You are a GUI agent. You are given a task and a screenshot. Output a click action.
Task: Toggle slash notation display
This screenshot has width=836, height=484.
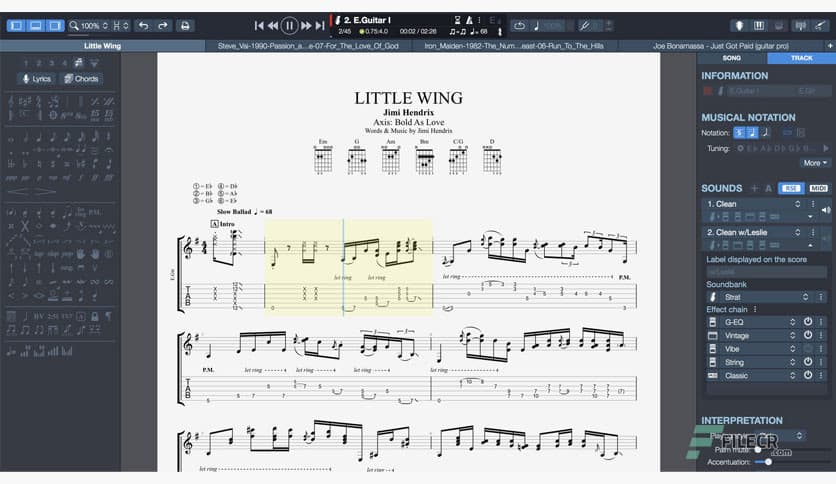coord(766,133)
